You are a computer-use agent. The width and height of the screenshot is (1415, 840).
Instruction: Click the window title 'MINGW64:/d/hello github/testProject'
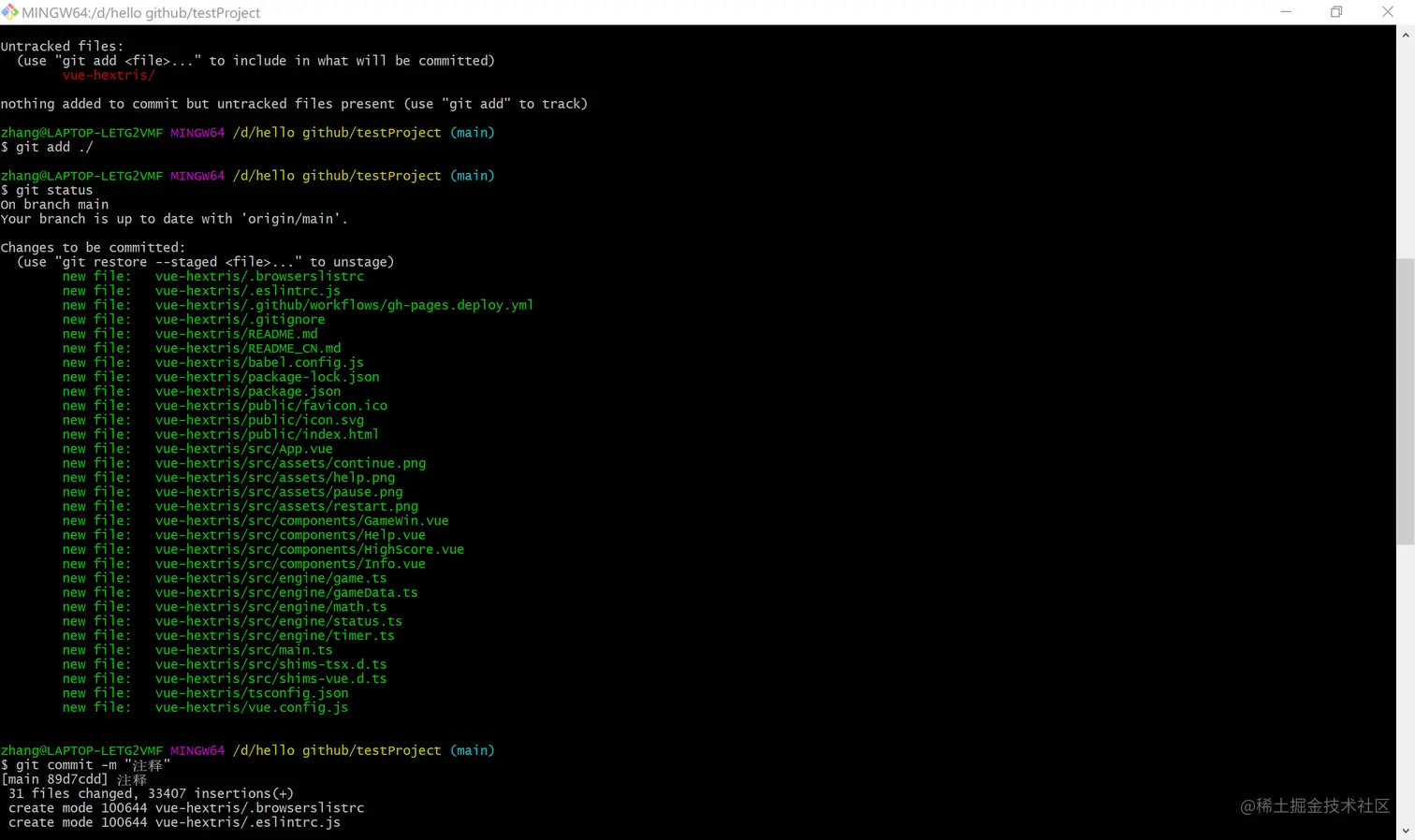[140, 13]
